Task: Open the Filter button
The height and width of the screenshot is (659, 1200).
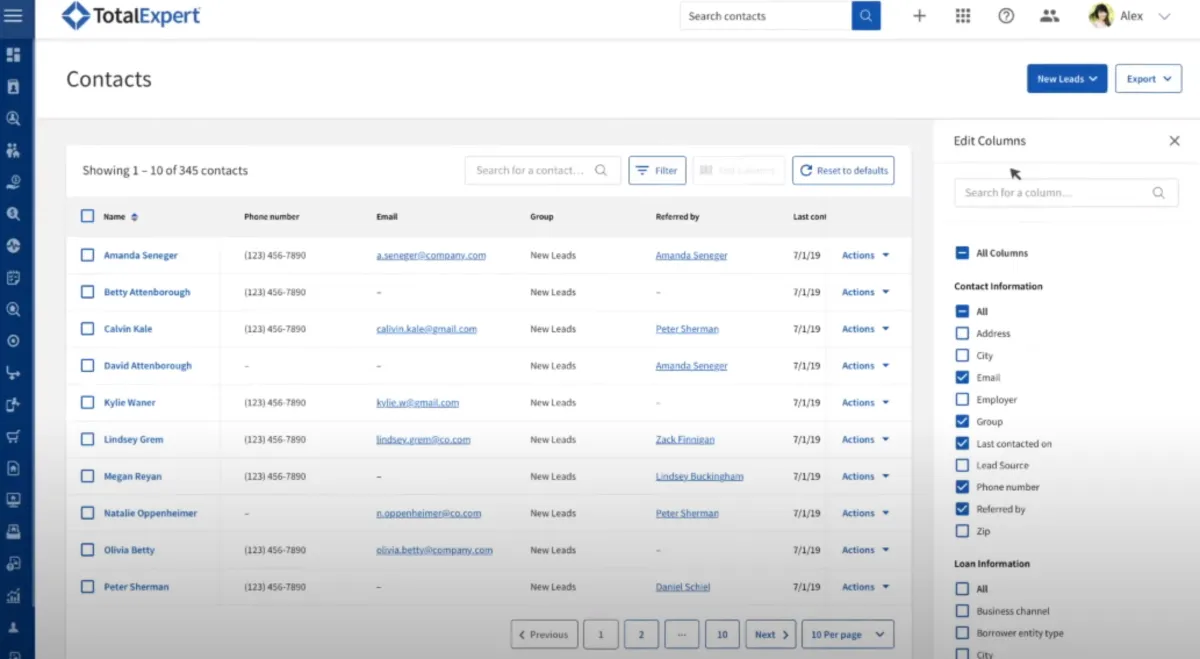Action: [656, 171]
